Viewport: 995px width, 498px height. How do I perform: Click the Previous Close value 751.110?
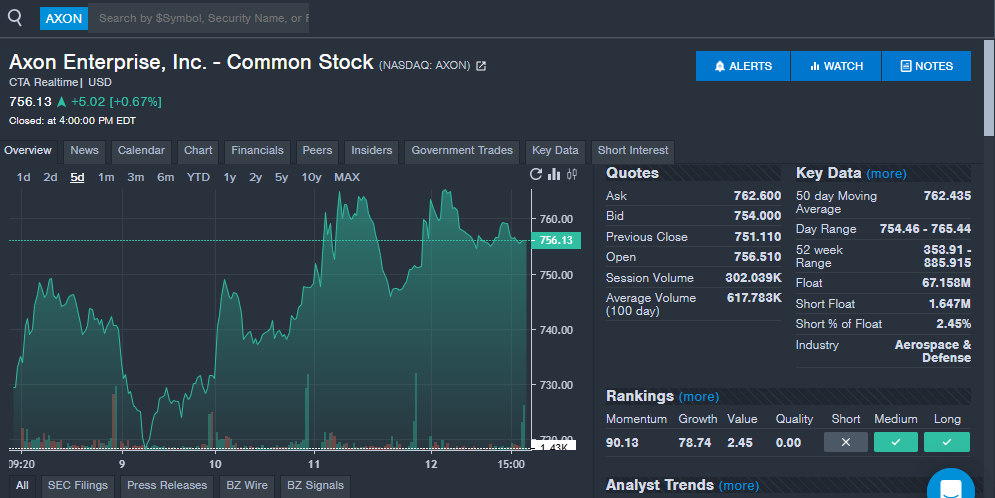[x=757, y=237]
